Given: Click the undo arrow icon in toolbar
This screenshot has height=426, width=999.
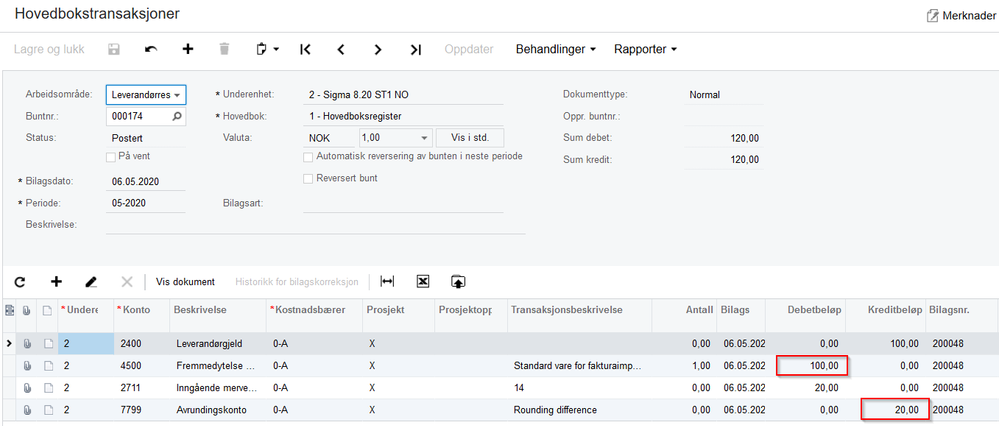Looking at the screenshot, I should tap(151, 49).
